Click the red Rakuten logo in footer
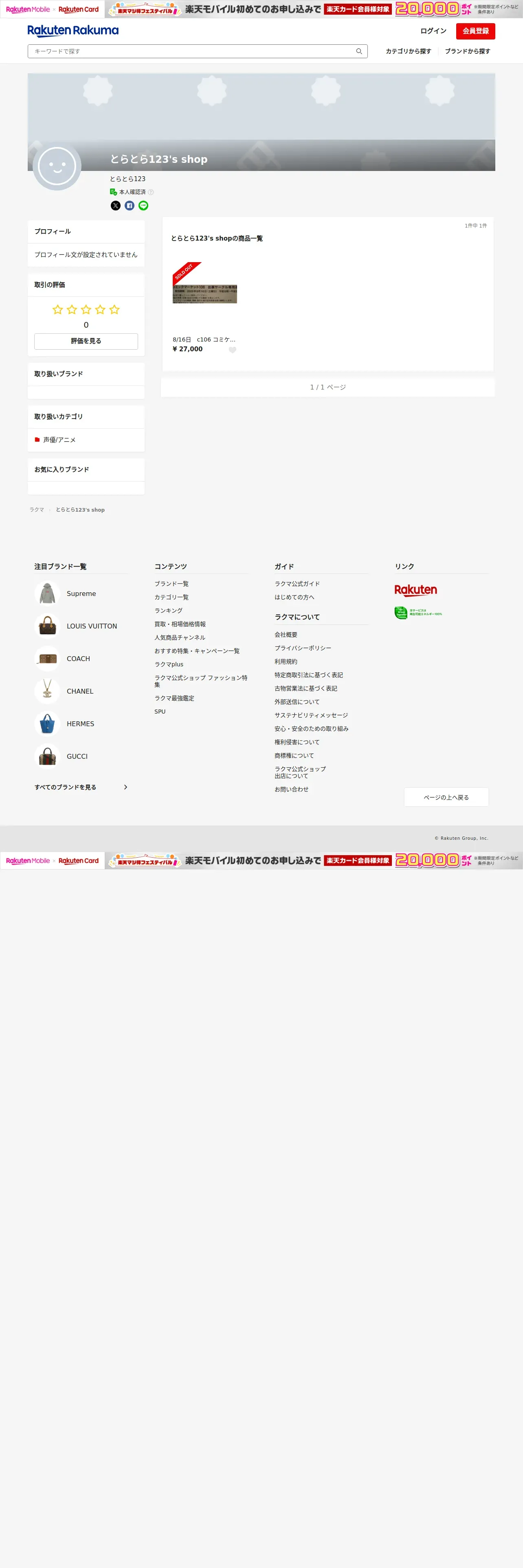Screen dimensions: 523x1568 tap(416, 590)
